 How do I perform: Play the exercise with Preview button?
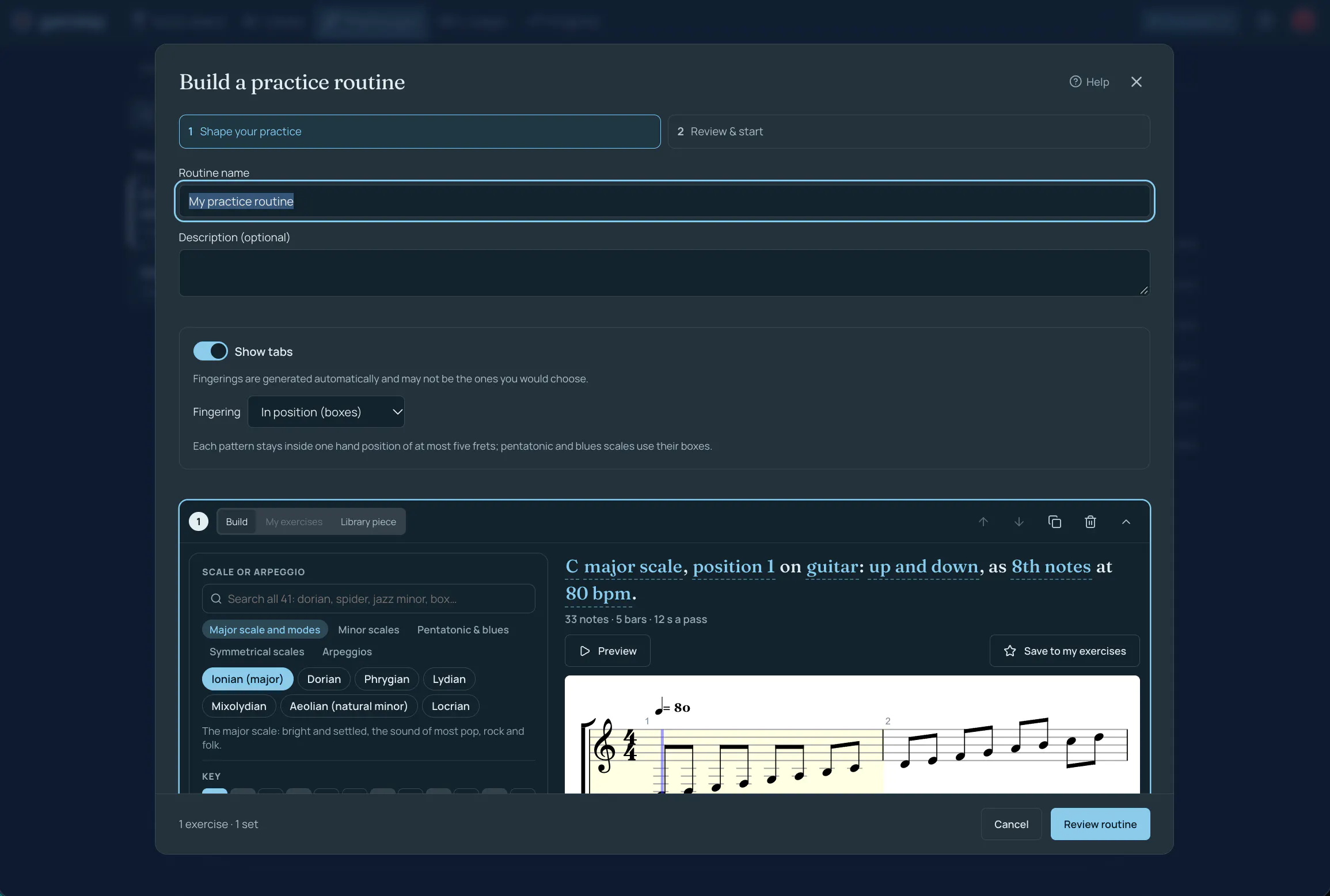(607, 651)
